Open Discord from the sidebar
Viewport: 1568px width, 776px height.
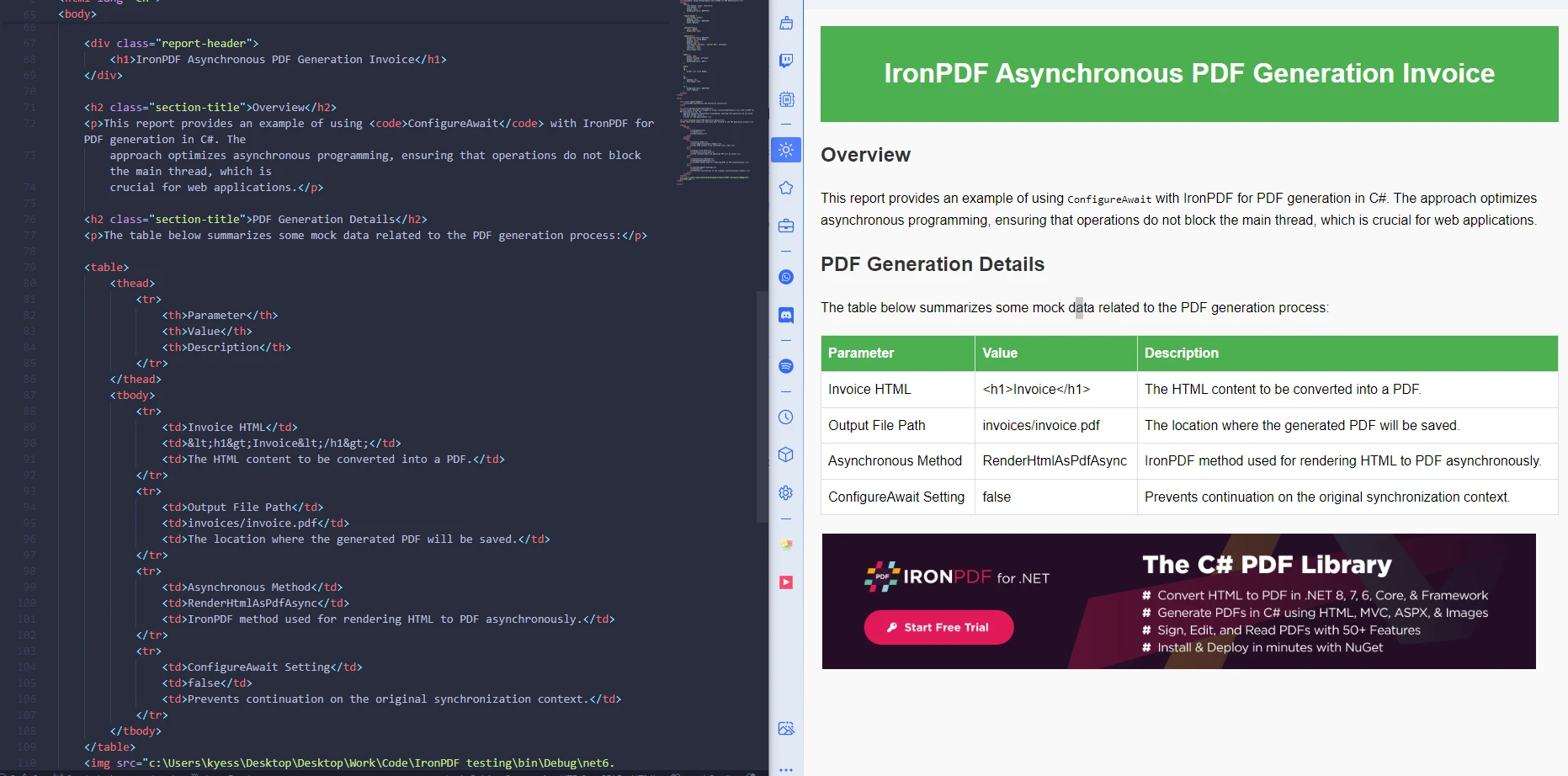pos(786,315)
